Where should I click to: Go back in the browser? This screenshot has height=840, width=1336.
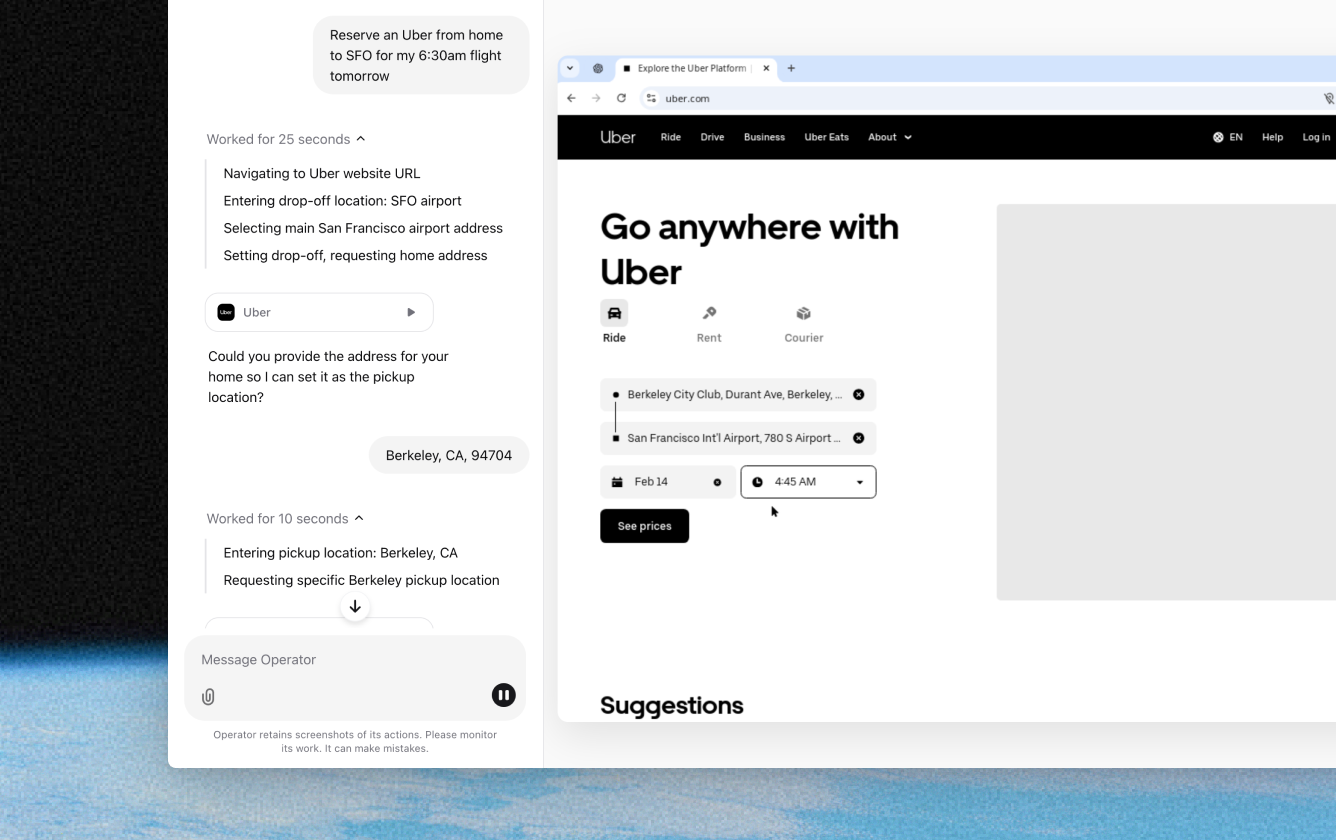(571, 98)
